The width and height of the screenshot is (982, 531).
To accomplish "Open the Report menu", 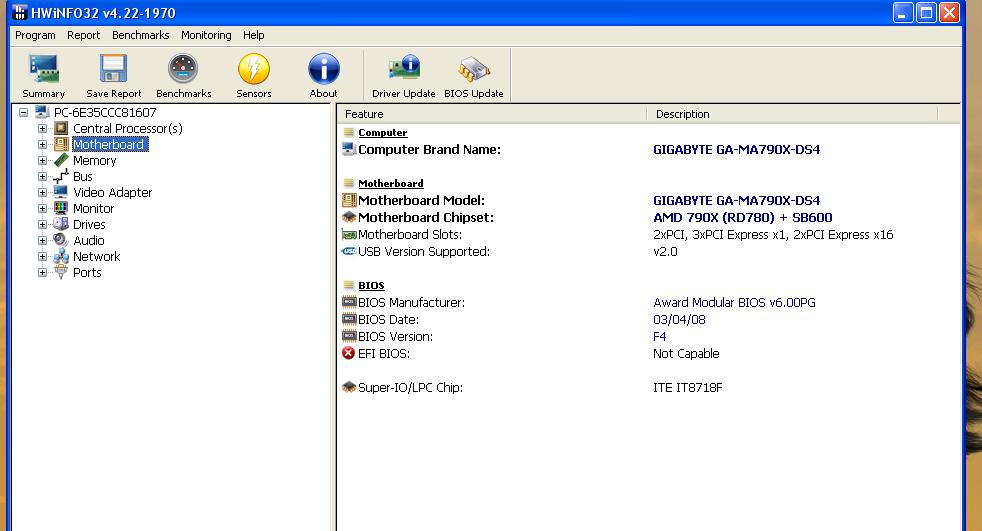I will point(83,35).
